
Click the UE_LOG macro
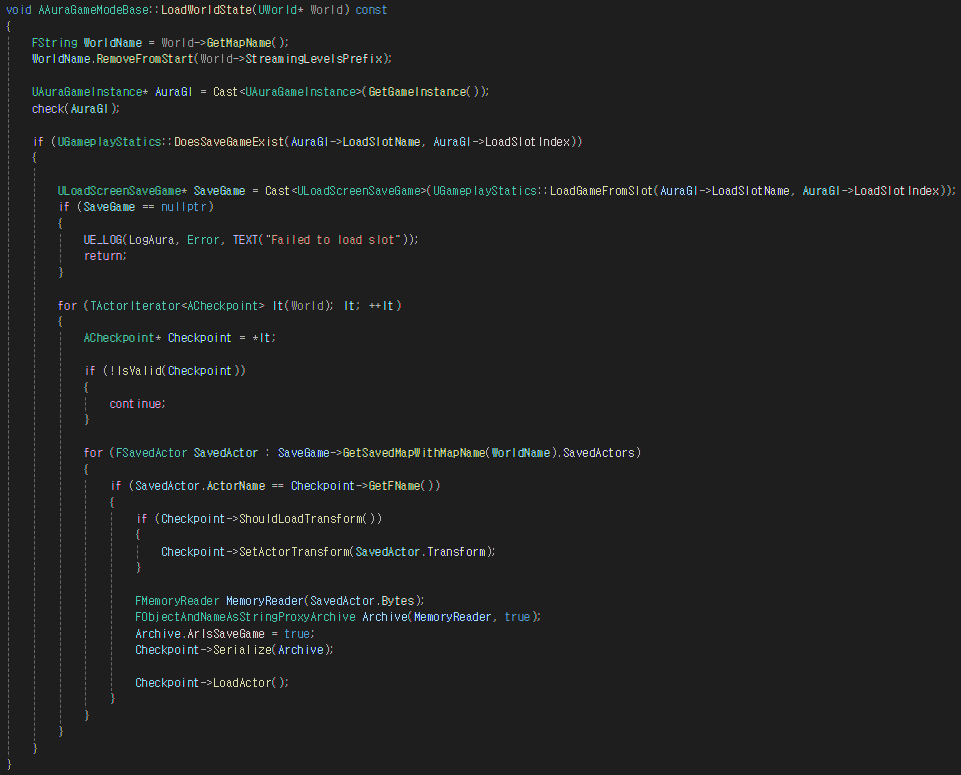pyautogui.click(x=102, y=240)
